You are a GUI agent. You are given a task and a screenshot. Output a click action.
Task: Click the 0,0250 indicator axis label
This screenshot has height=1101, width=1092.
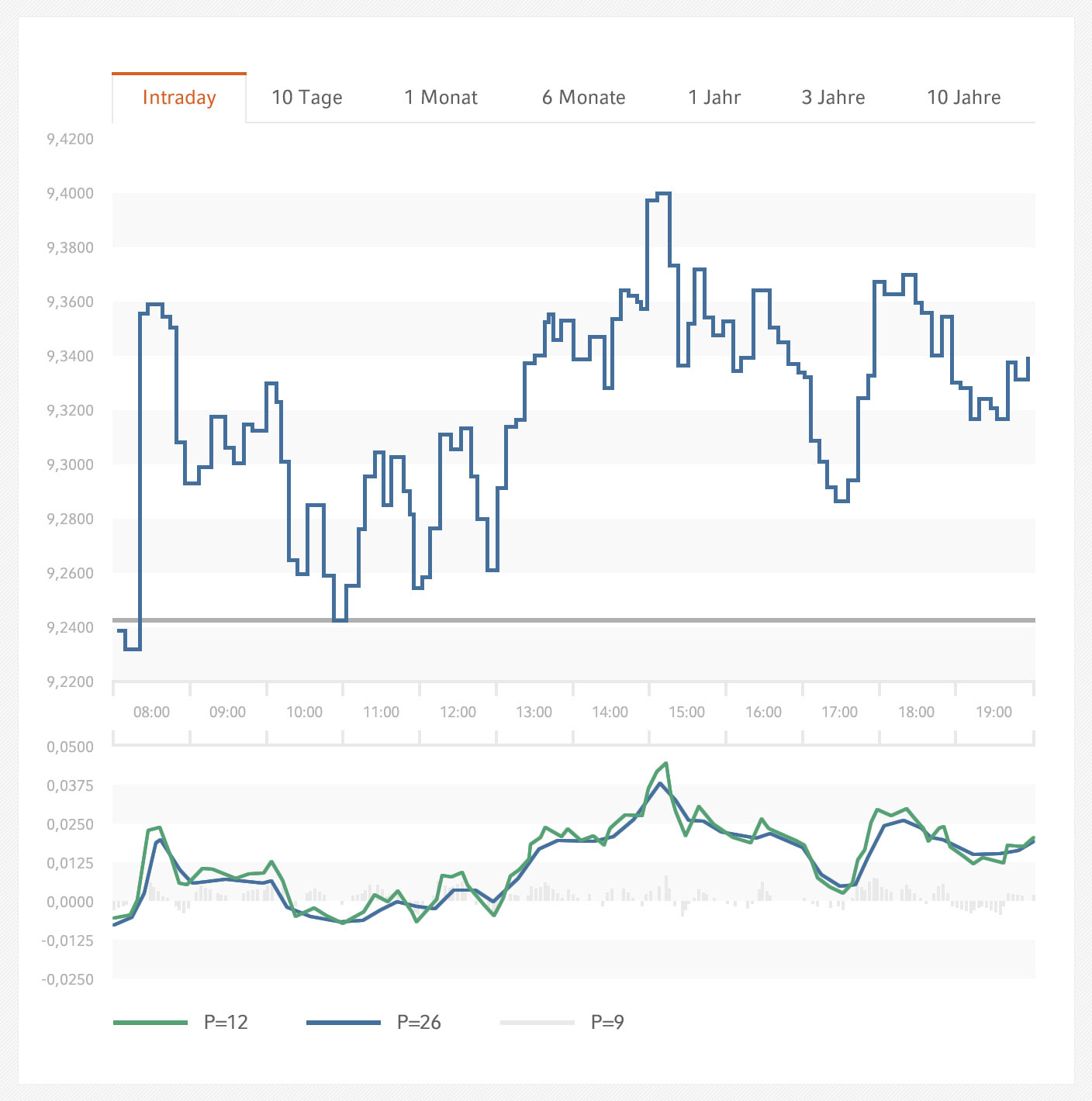point(70,825)
